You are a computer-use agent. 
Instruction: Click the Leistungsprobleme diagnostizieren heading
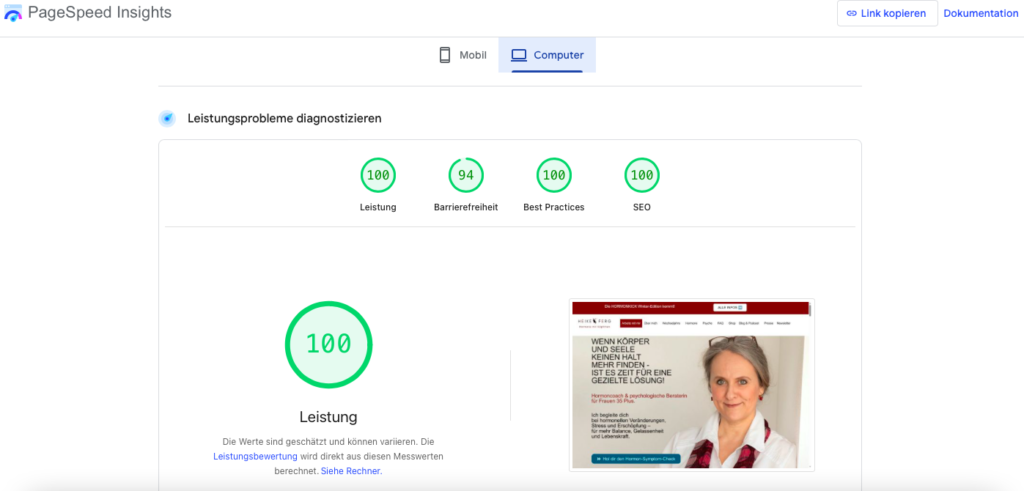(284, 119)
